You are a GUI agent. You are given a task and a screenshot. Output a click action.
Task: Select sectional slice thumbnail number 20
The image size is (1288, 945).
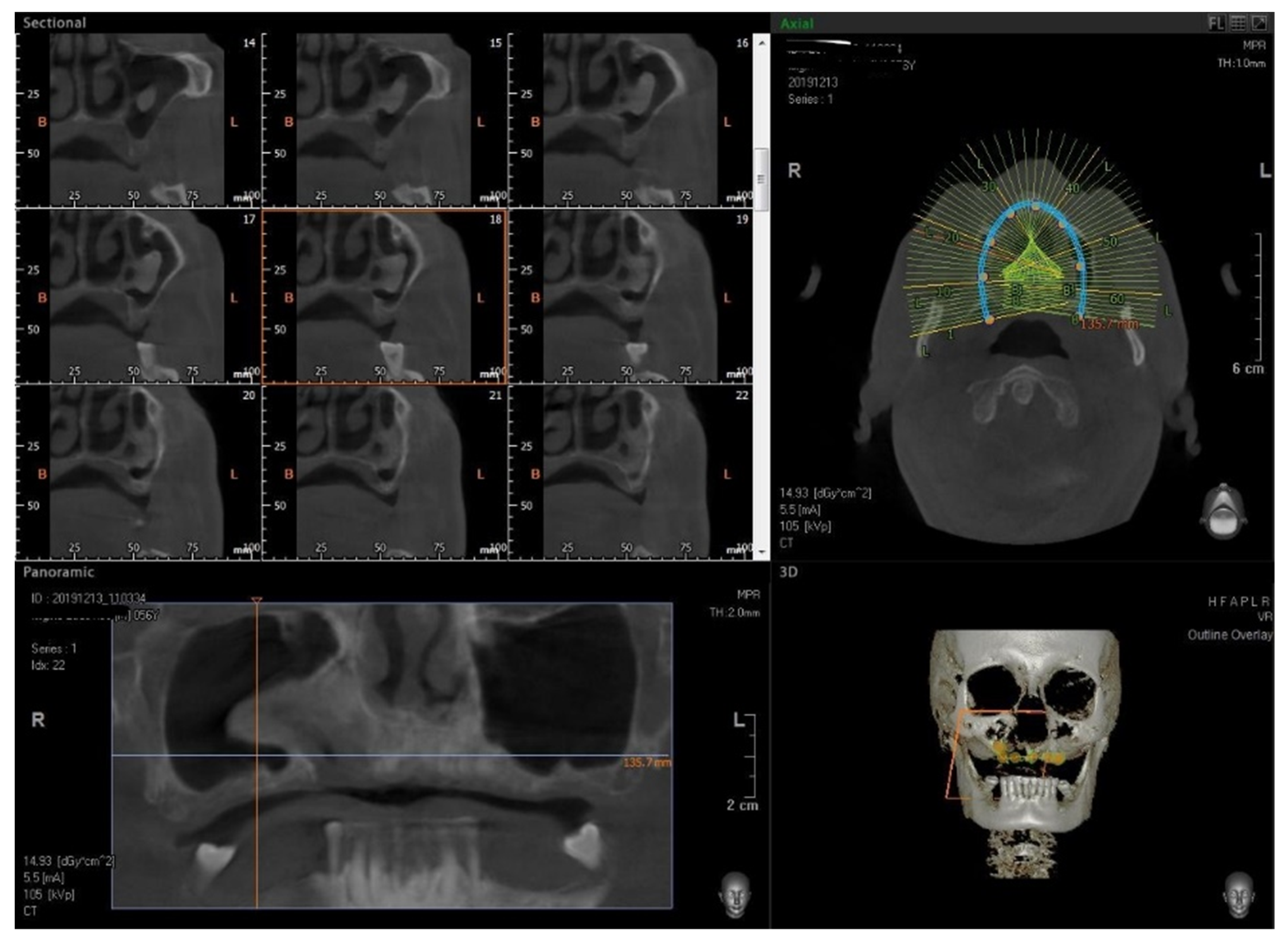137,471
